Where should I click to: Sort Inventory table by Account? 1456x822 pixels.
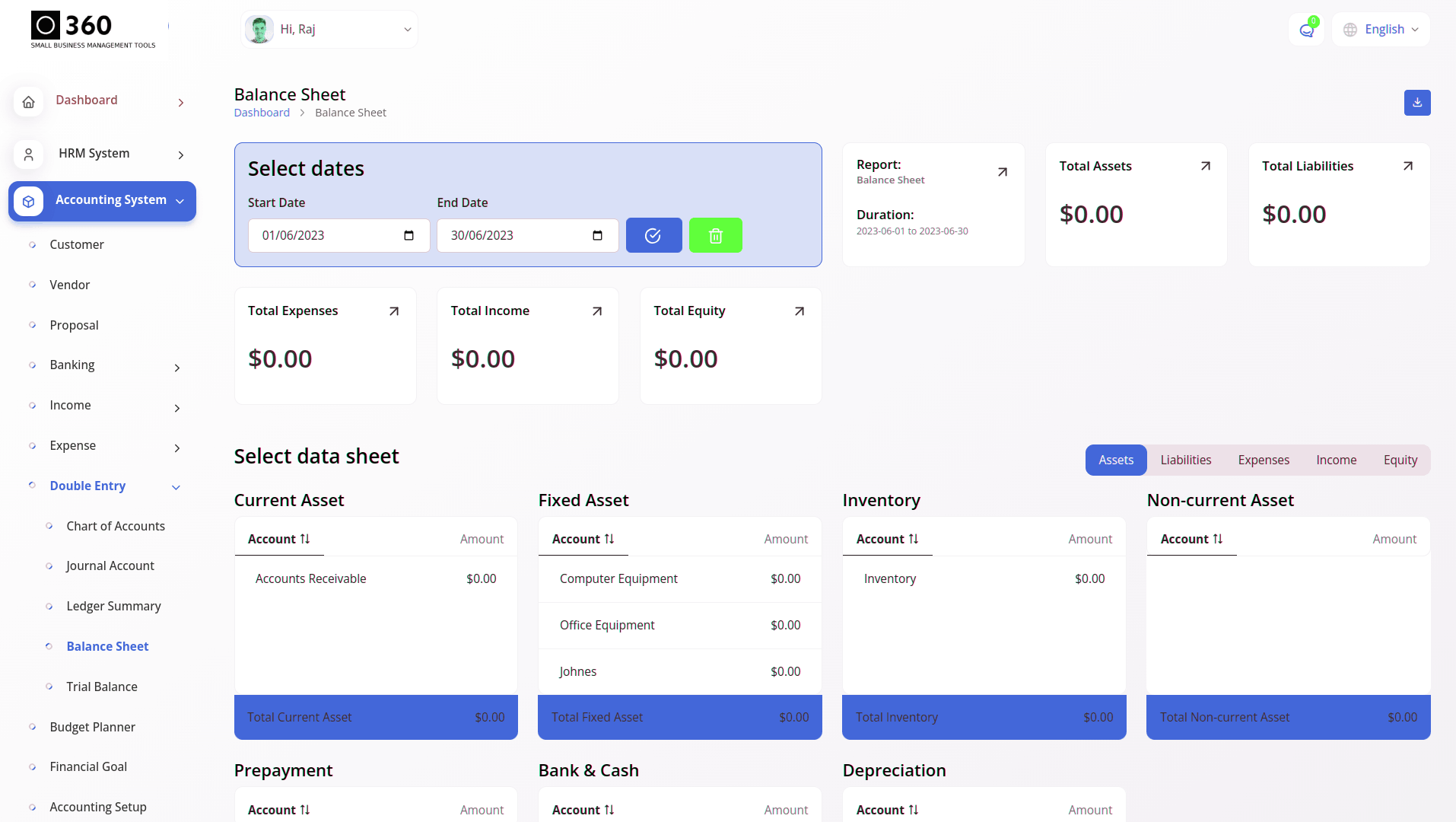click(x=887, y=539)
